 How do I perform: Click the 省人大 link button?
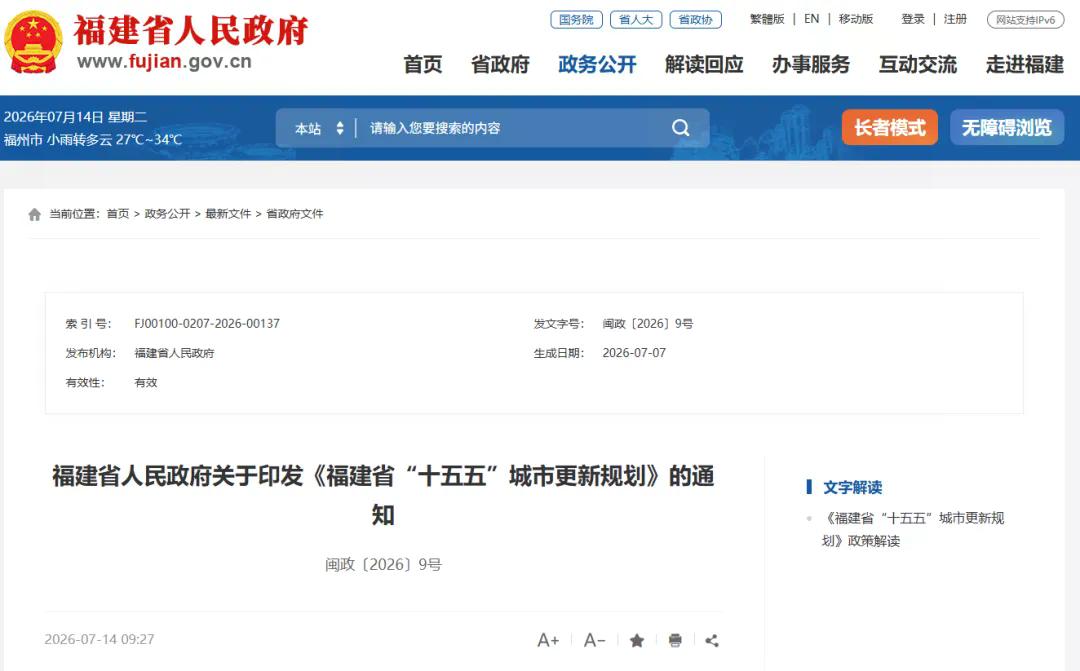[x=636, y=19]
